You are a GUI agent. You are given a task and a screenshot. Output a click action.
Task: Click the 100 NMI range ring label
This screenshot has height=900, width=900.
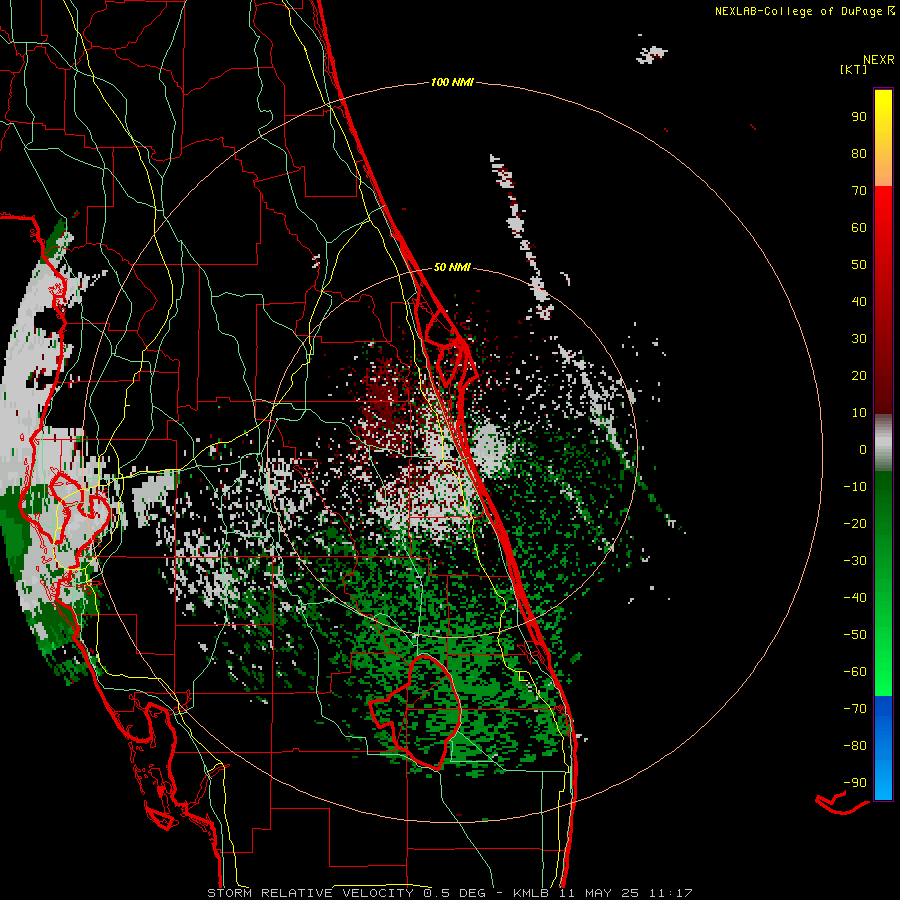[452, 83]
